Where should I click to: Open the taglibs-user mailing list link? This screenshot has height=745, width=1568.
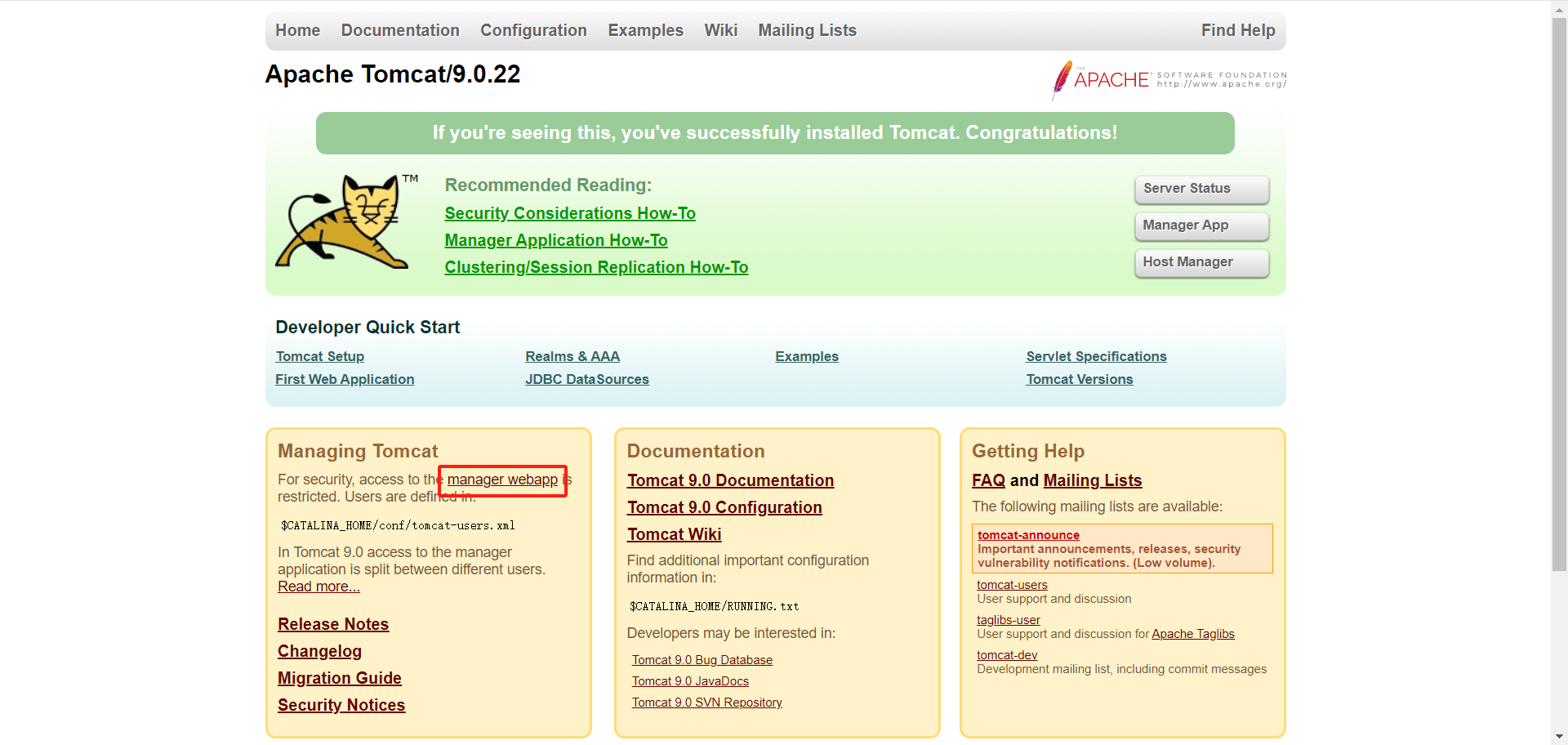click(1008, 620)
